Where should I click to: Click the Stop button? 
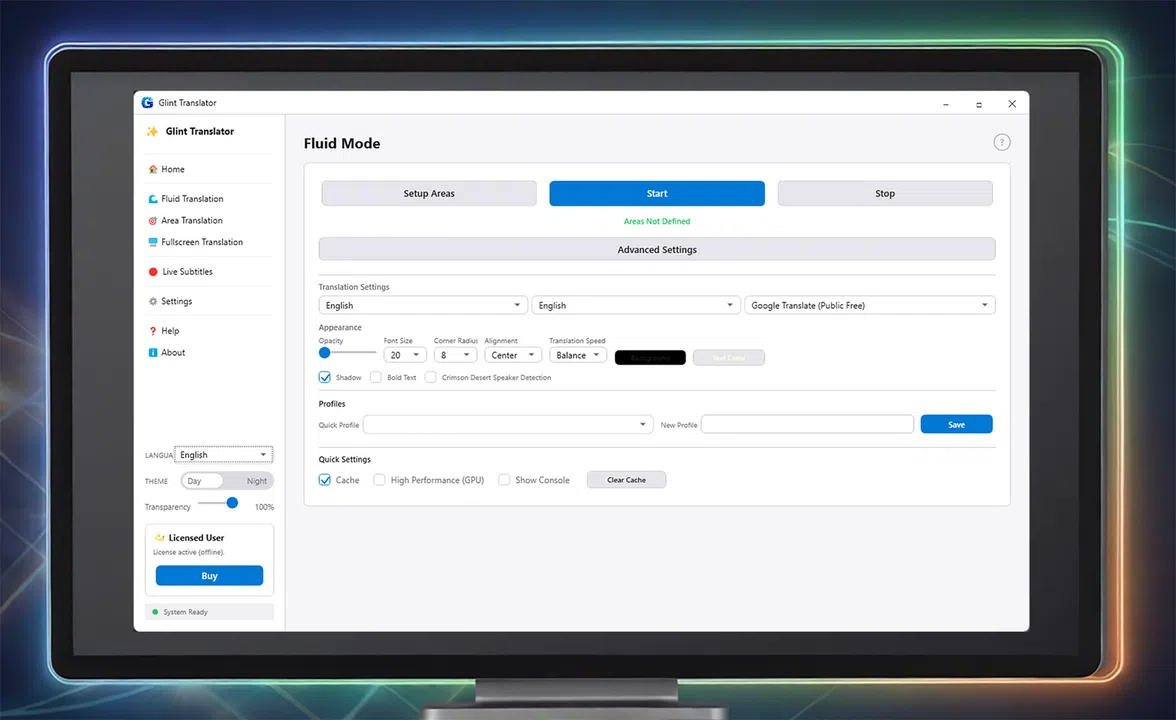[x=885, y=194]
